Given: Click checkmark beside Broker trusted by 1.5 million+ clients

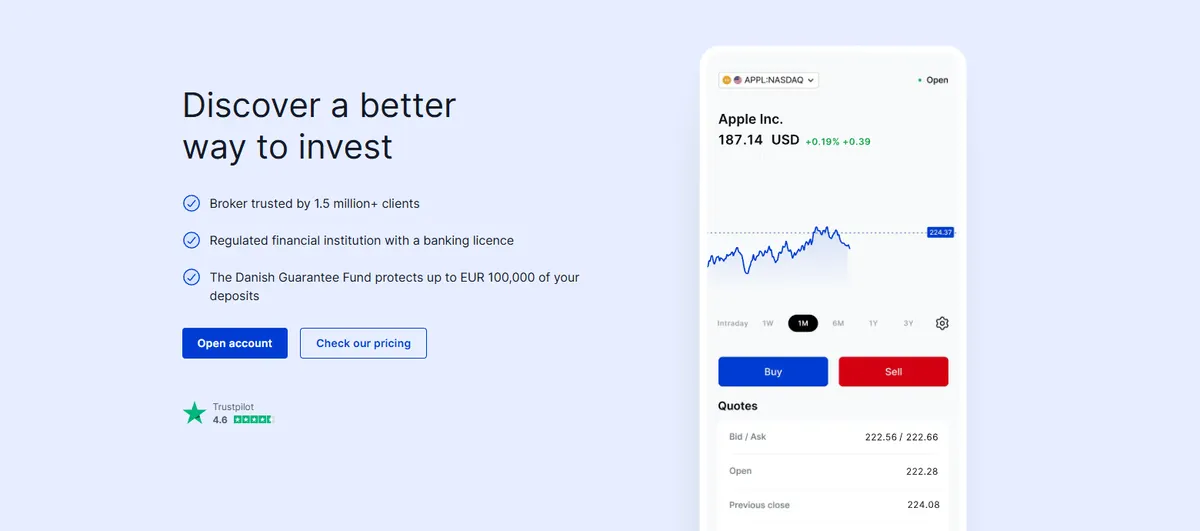Looking at the screenshot, I should pos(191,203).
